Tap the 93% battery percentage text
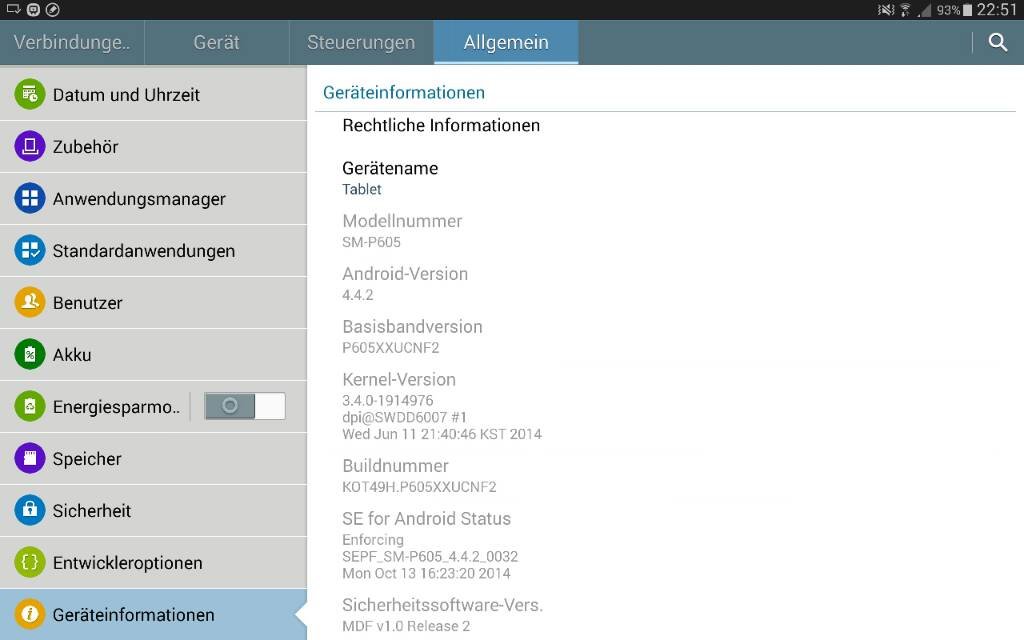This screenshot has height=640, width=1024. pyautogui.click(x=948, y=10)
